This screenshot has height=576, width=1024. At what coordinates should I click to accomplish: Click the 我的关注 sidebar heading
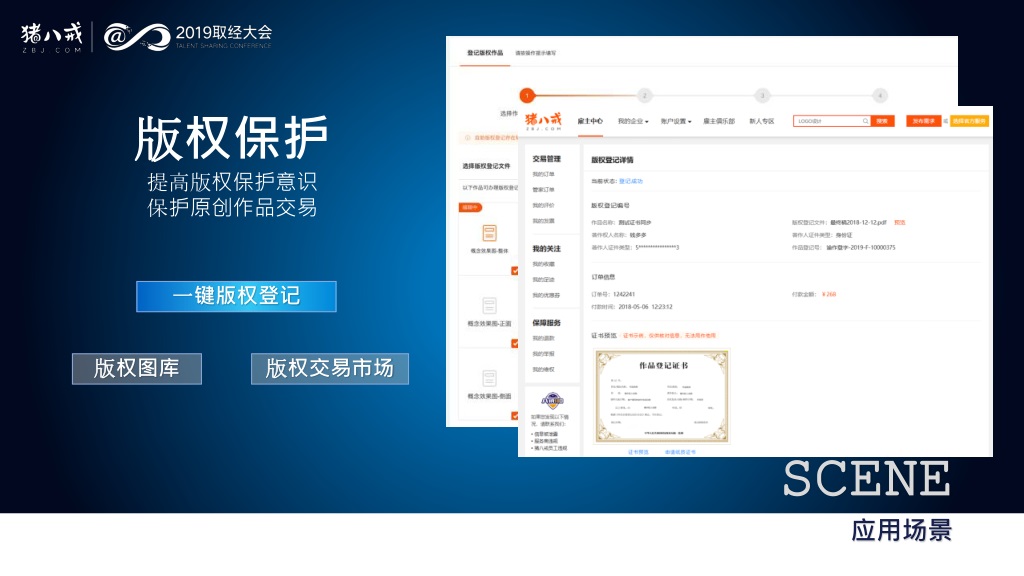tap(547, 249)
